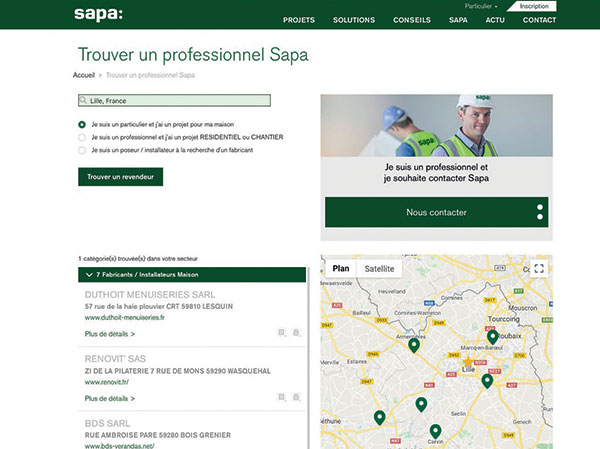Click 'DUTHOIT MENUISERIES SARL' heading
600x449 pixels.
click(x=150, y=294)
